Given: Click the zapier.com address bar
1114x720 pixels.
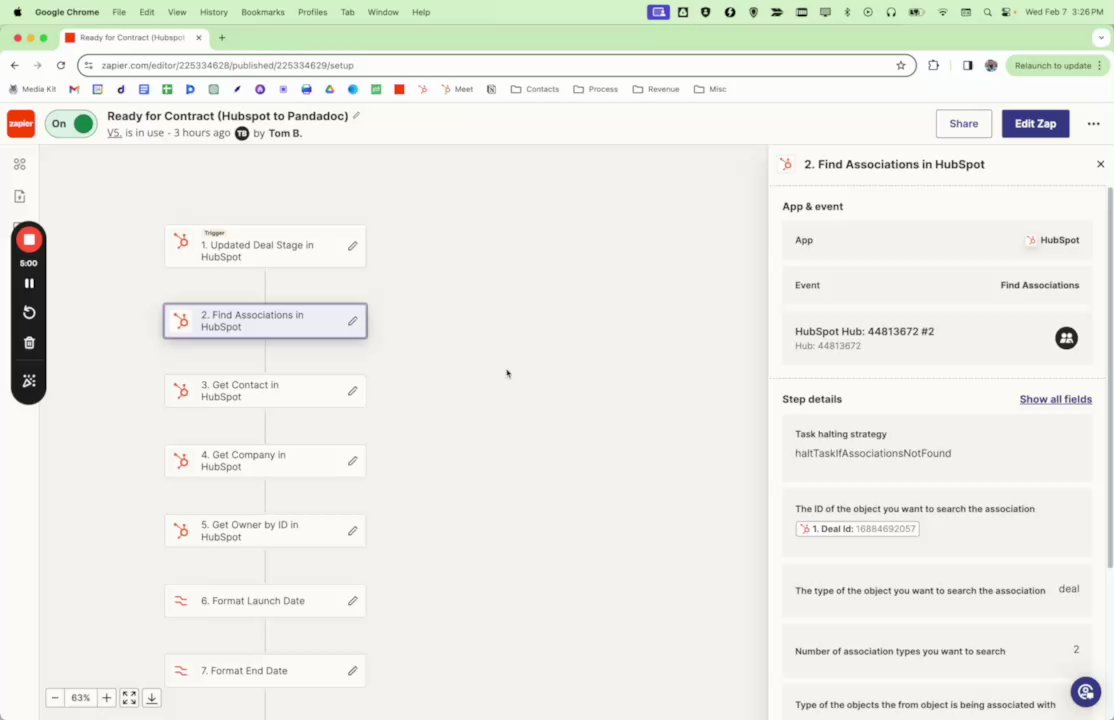Looking at the screenshot, I should (497, 65).
